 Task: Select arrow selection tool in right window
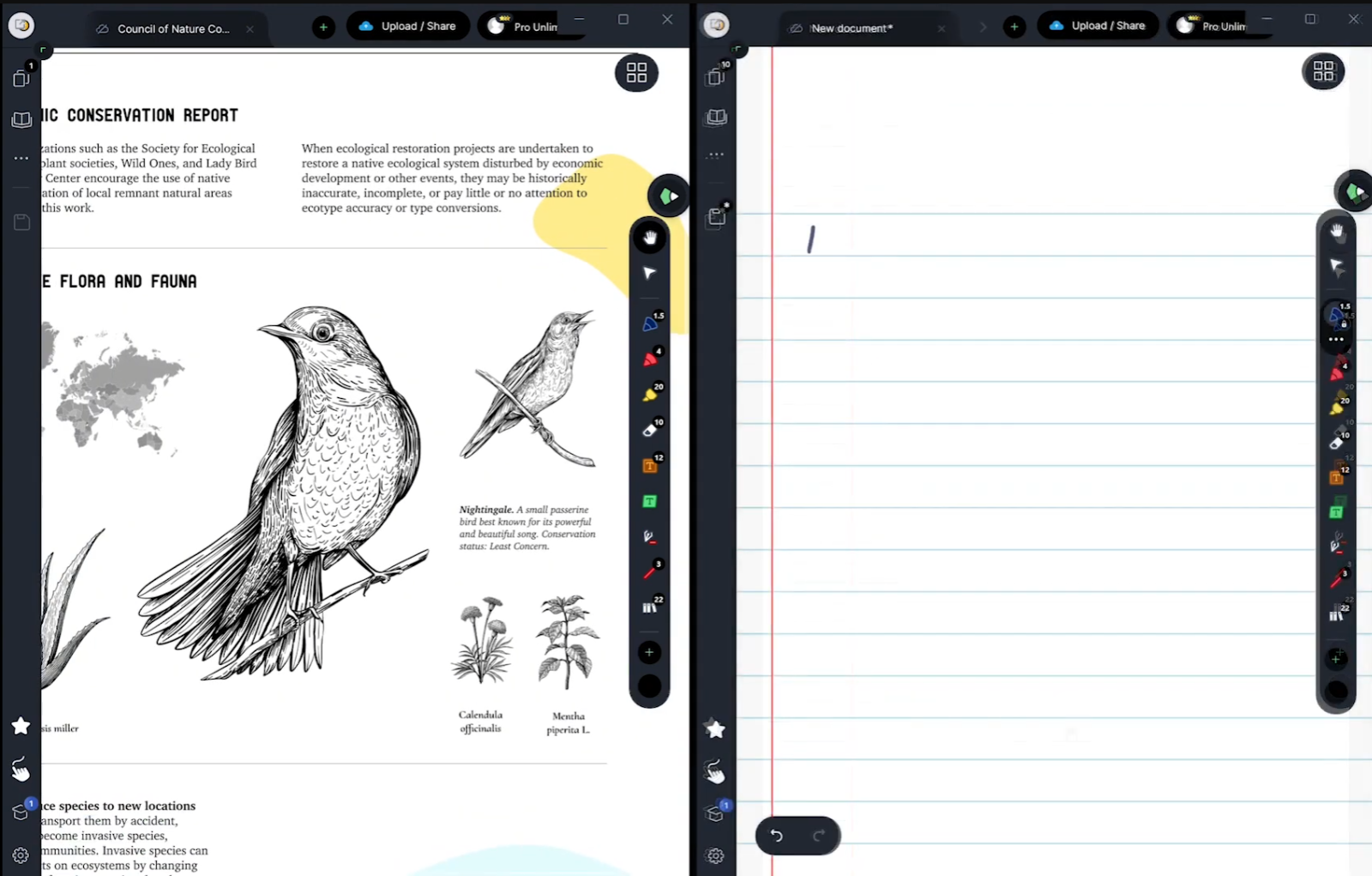1337,267
